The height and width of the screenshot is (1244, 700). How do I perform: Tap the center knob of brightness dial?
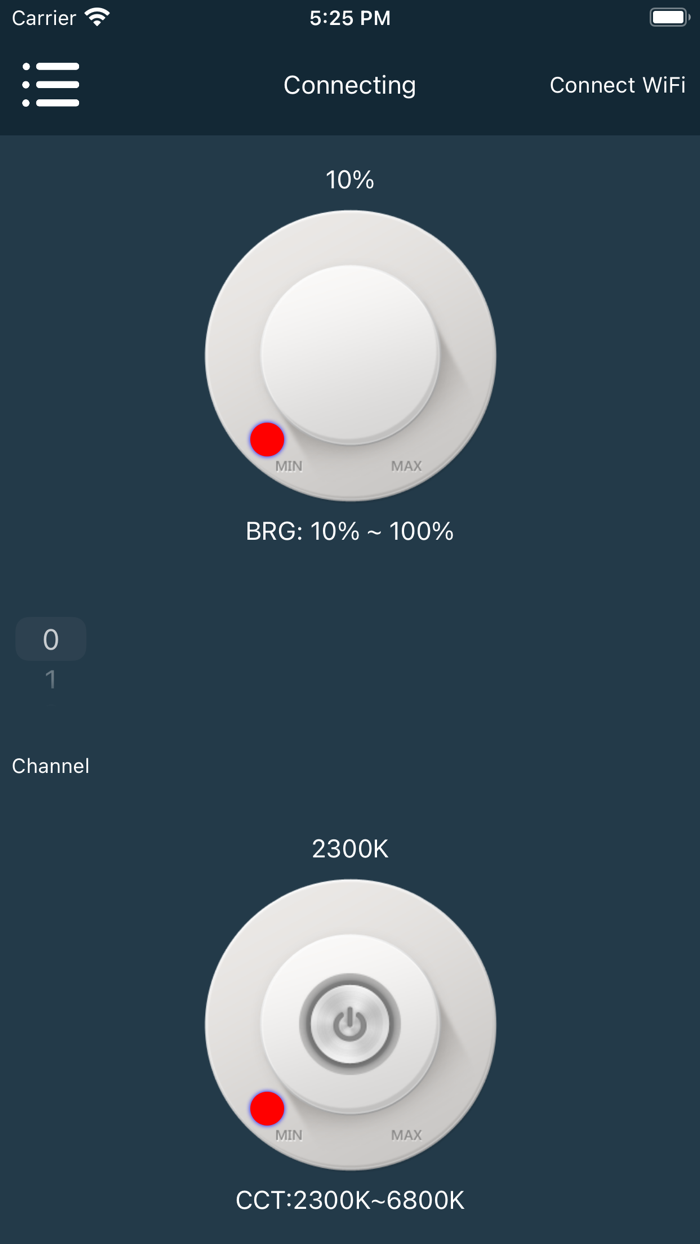coord(350,353)
